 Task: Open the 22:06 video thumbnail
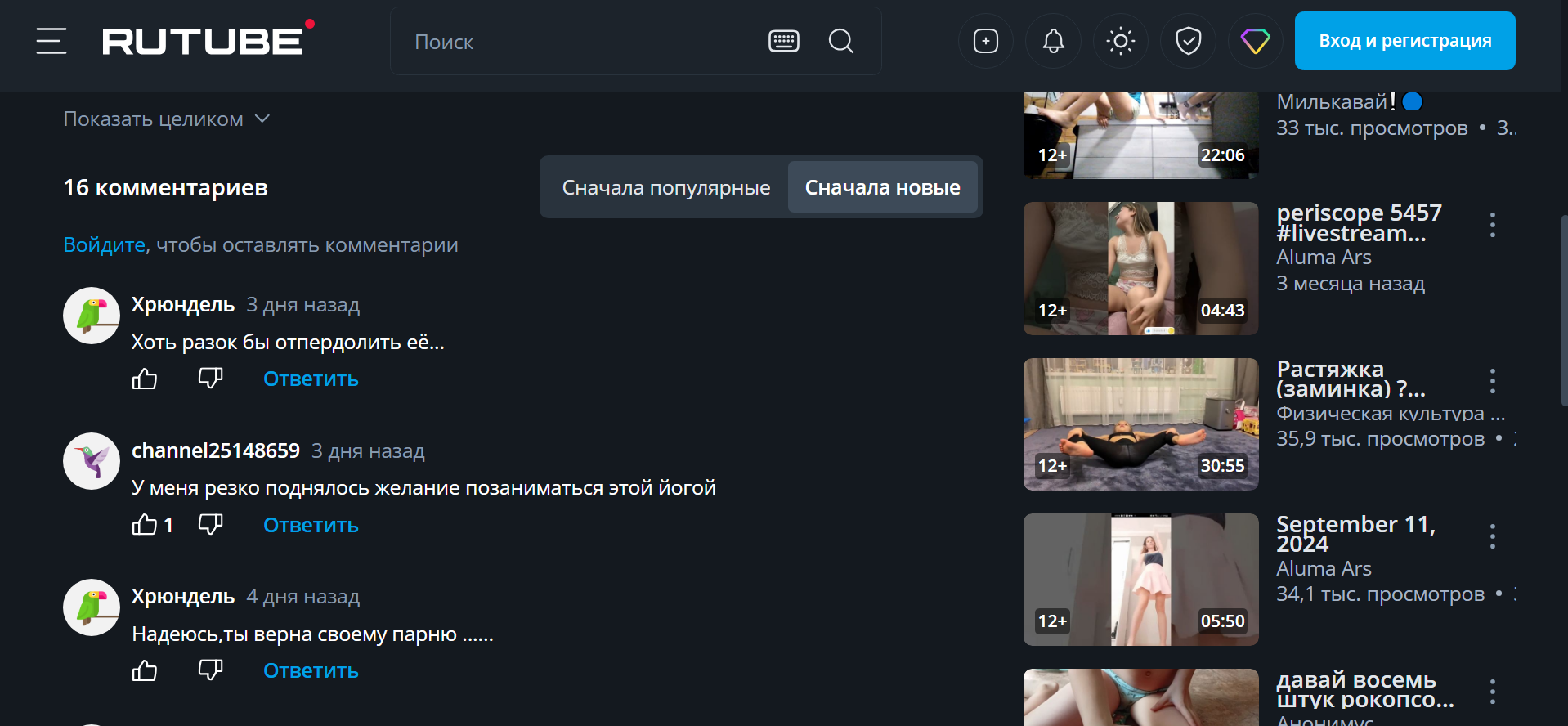coord(1141,135)
